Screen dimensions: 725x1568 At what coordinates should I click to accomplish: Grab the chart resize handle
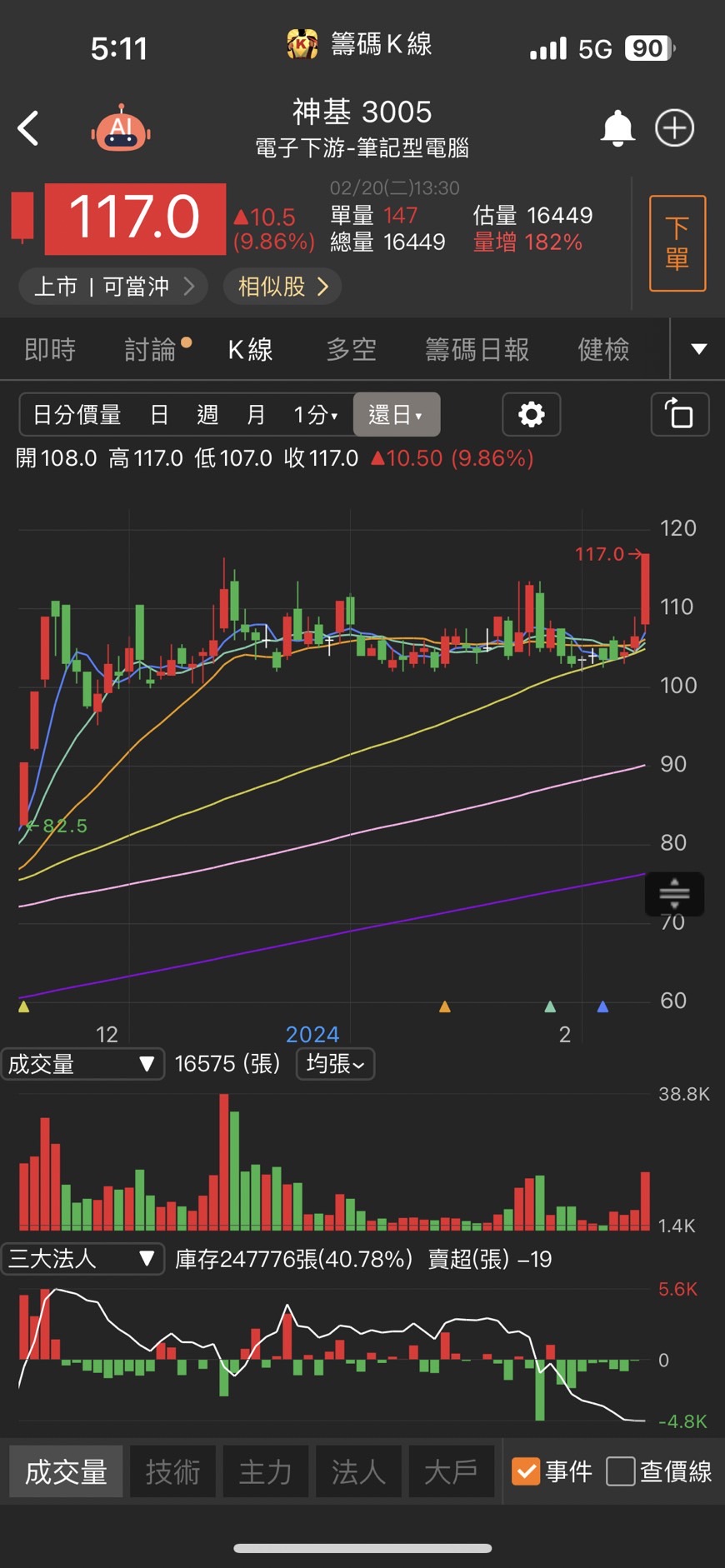[674, 894]
